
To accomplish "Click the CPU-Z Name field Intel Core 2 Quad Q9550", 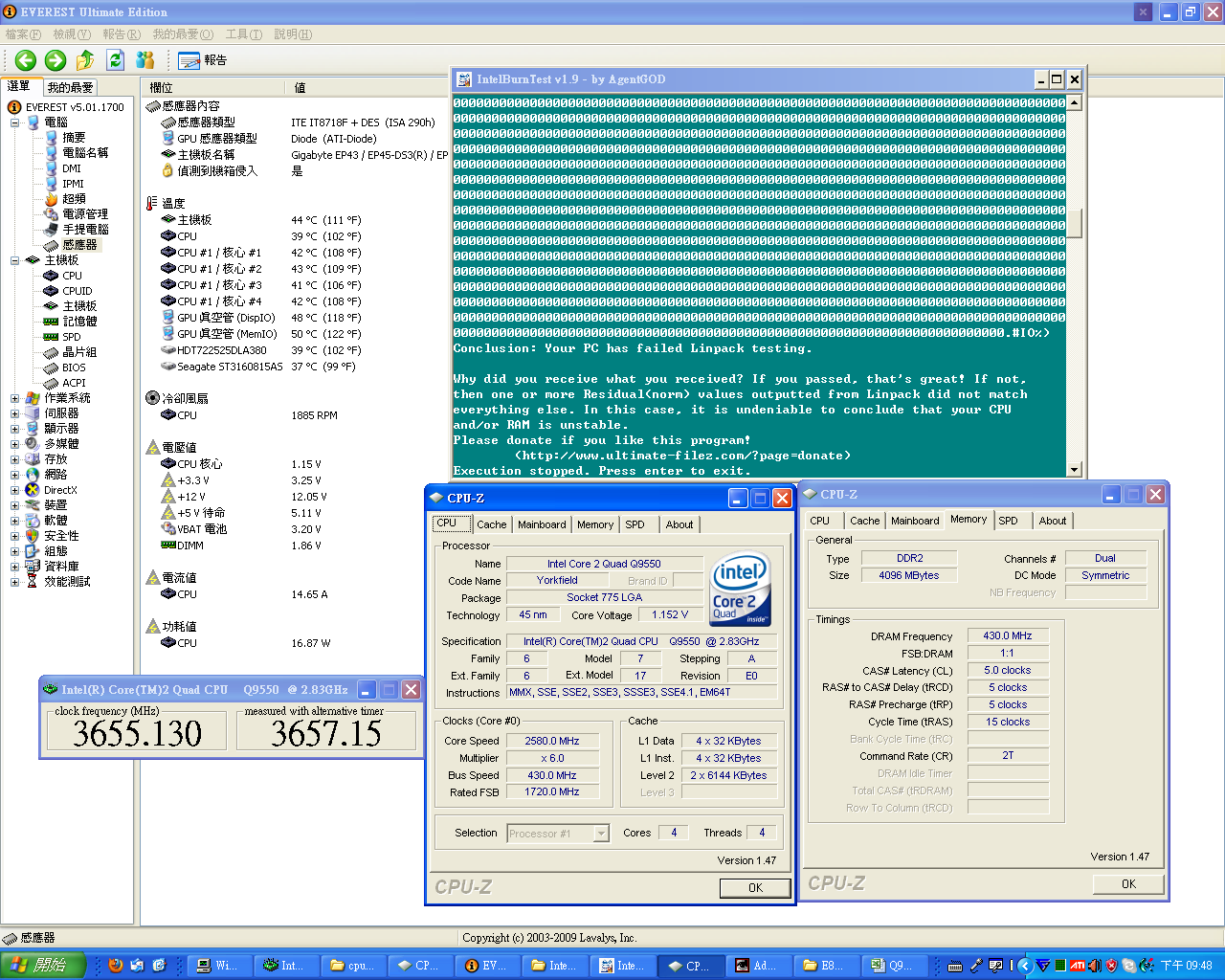I will (x=604, y=564).
